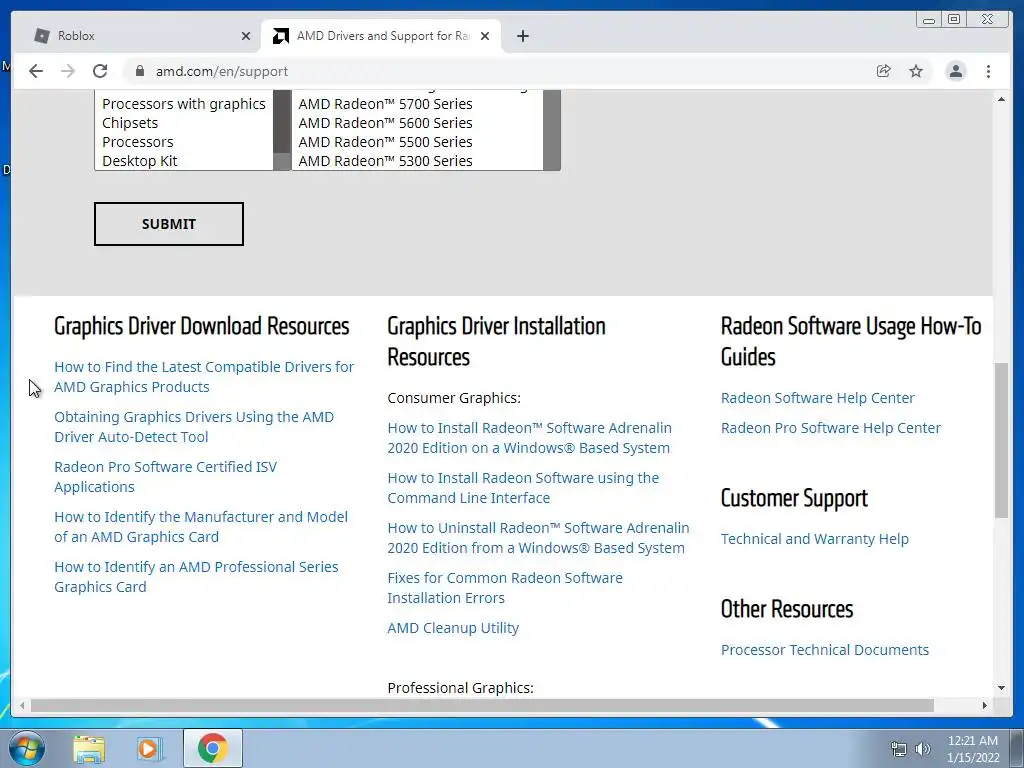Select the AMD Drivers and Support tab
Screen dimensions: 1024x768
coord(381,36)
